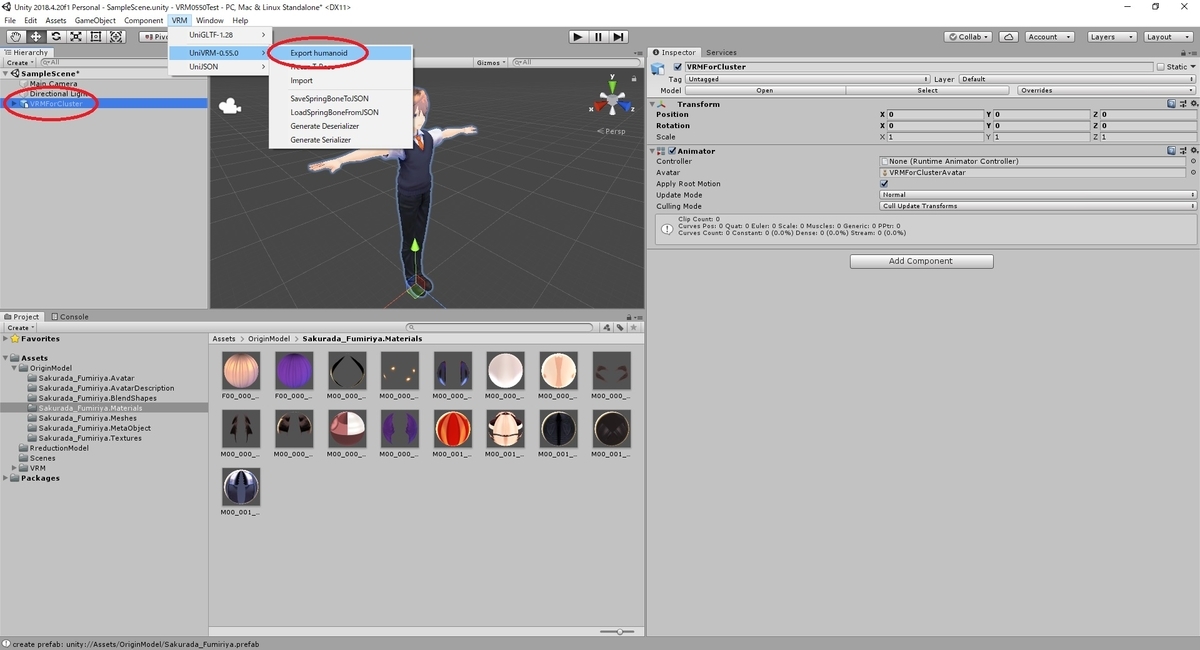Select the combined Transform tool

click(116, 37)
